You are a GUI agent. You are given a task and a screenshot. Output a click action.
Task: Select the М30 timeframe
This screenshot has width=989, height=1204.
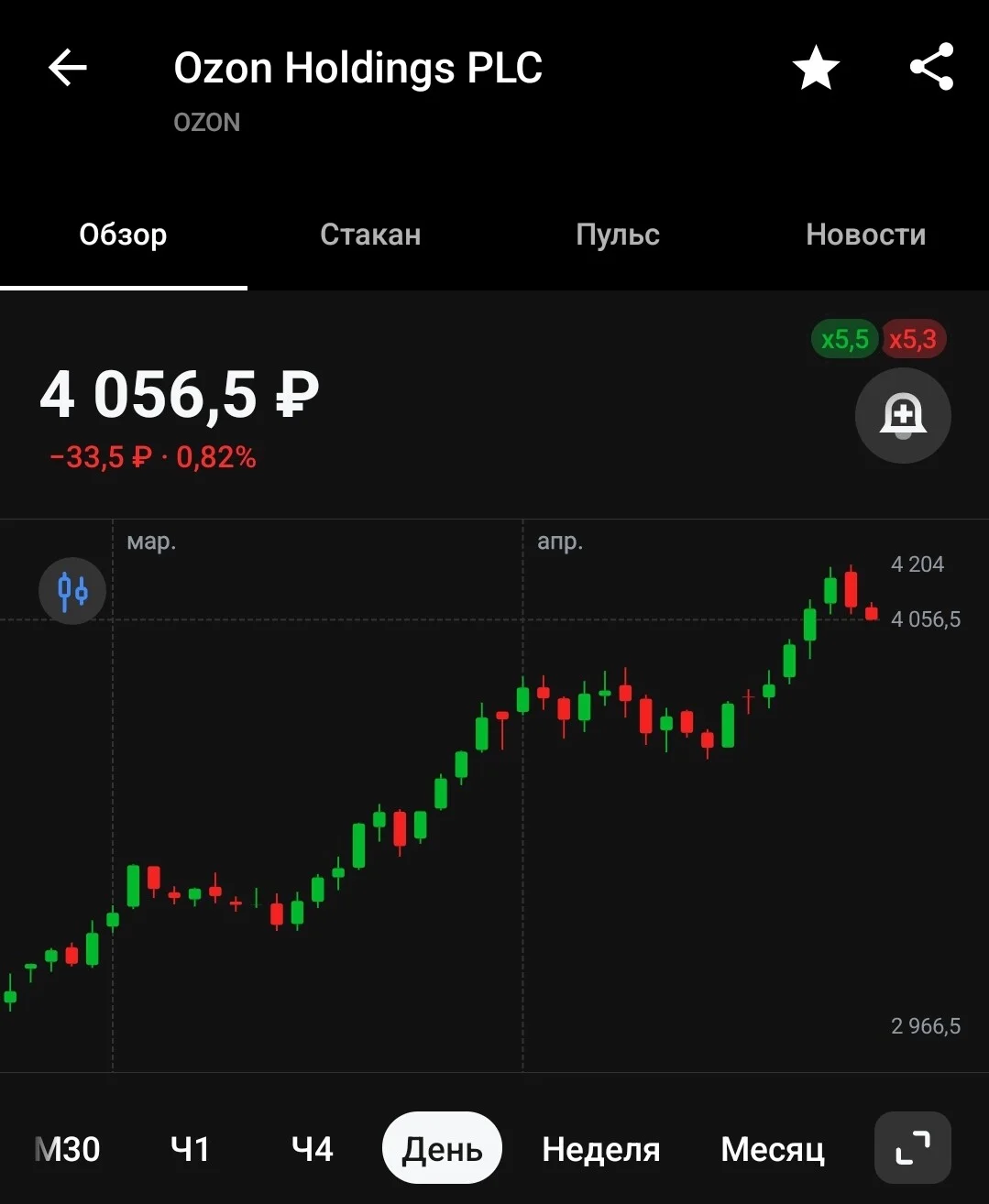coord(67,1149)
